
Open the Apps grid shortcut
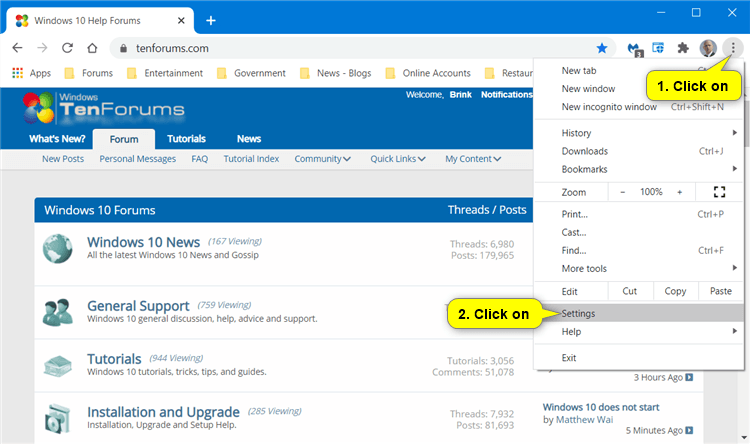[x=32, y=73]
